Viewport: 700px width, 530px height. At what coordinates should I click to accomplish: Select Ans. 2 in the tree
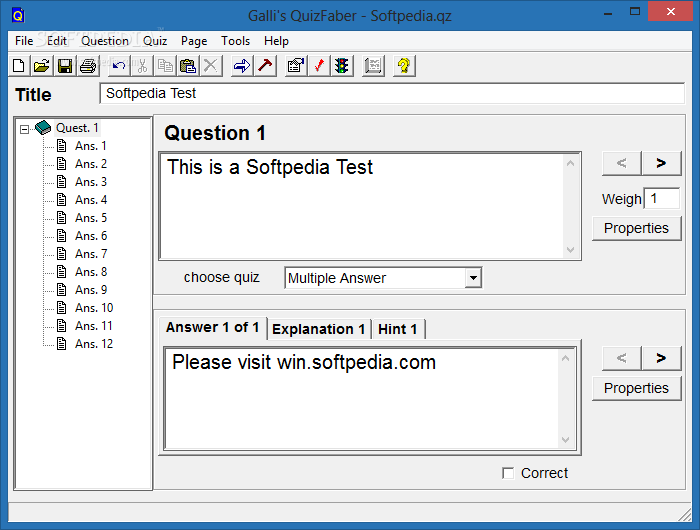click(91, 164)
